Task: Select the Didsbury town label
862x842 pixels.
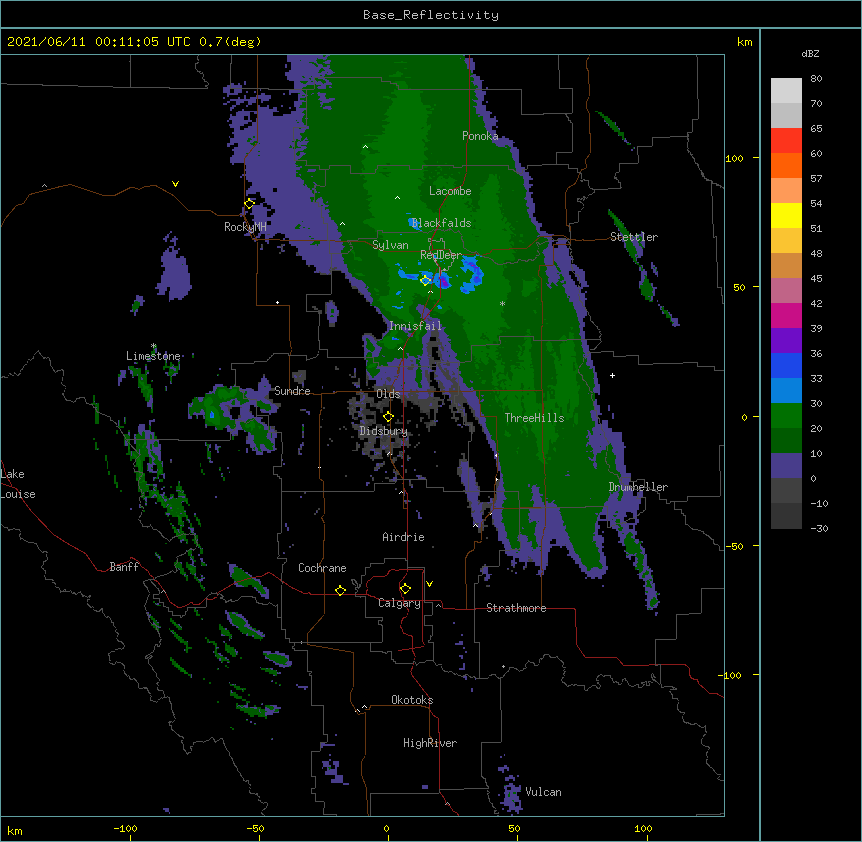Action: (383, 431)
